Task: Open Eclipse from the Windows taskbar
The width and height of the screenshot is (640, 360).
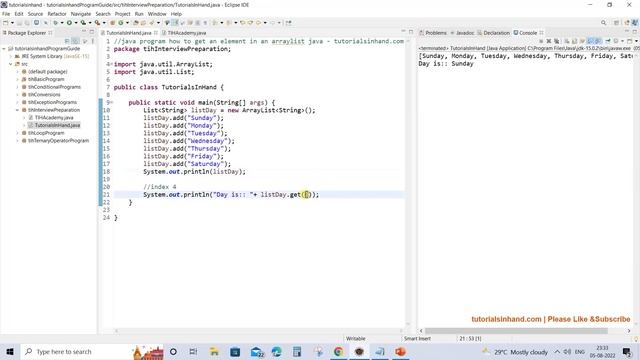Action: click(x=359, y=351)
